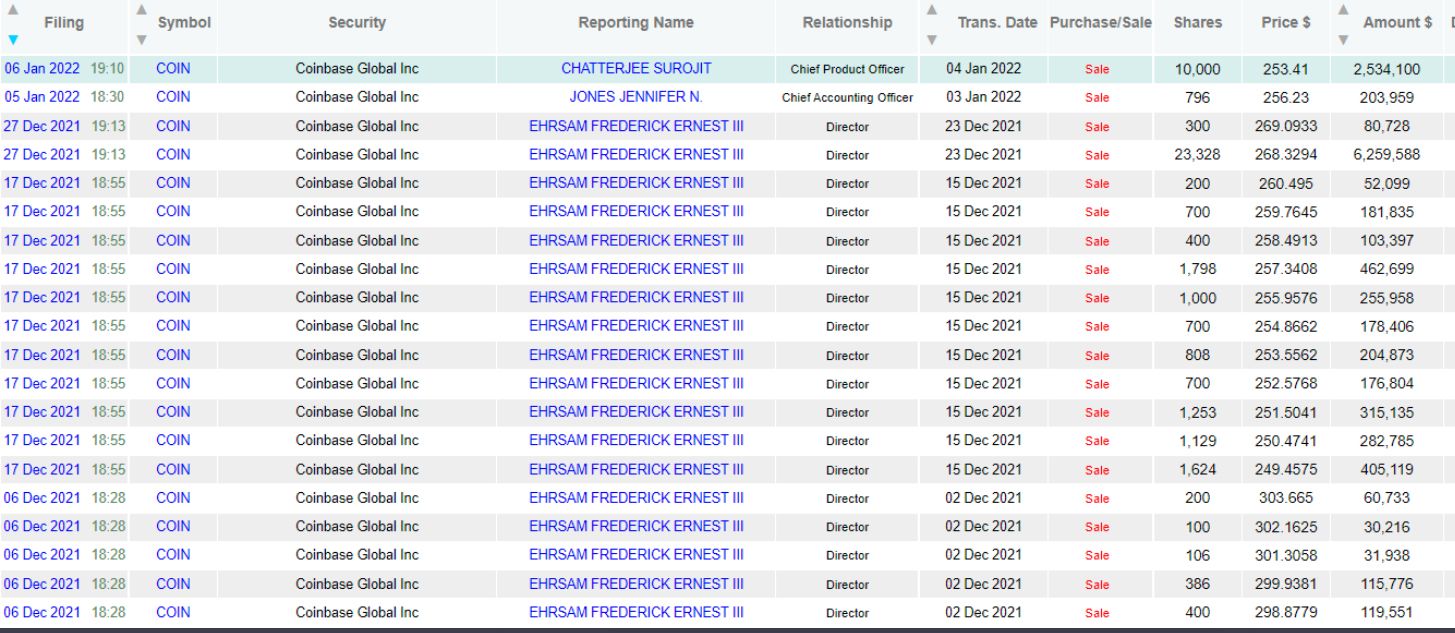The width and height of the screenshot is (1455, 633).
Task: Select the 2,534,100 amount cell
Action: point(1386,69)
